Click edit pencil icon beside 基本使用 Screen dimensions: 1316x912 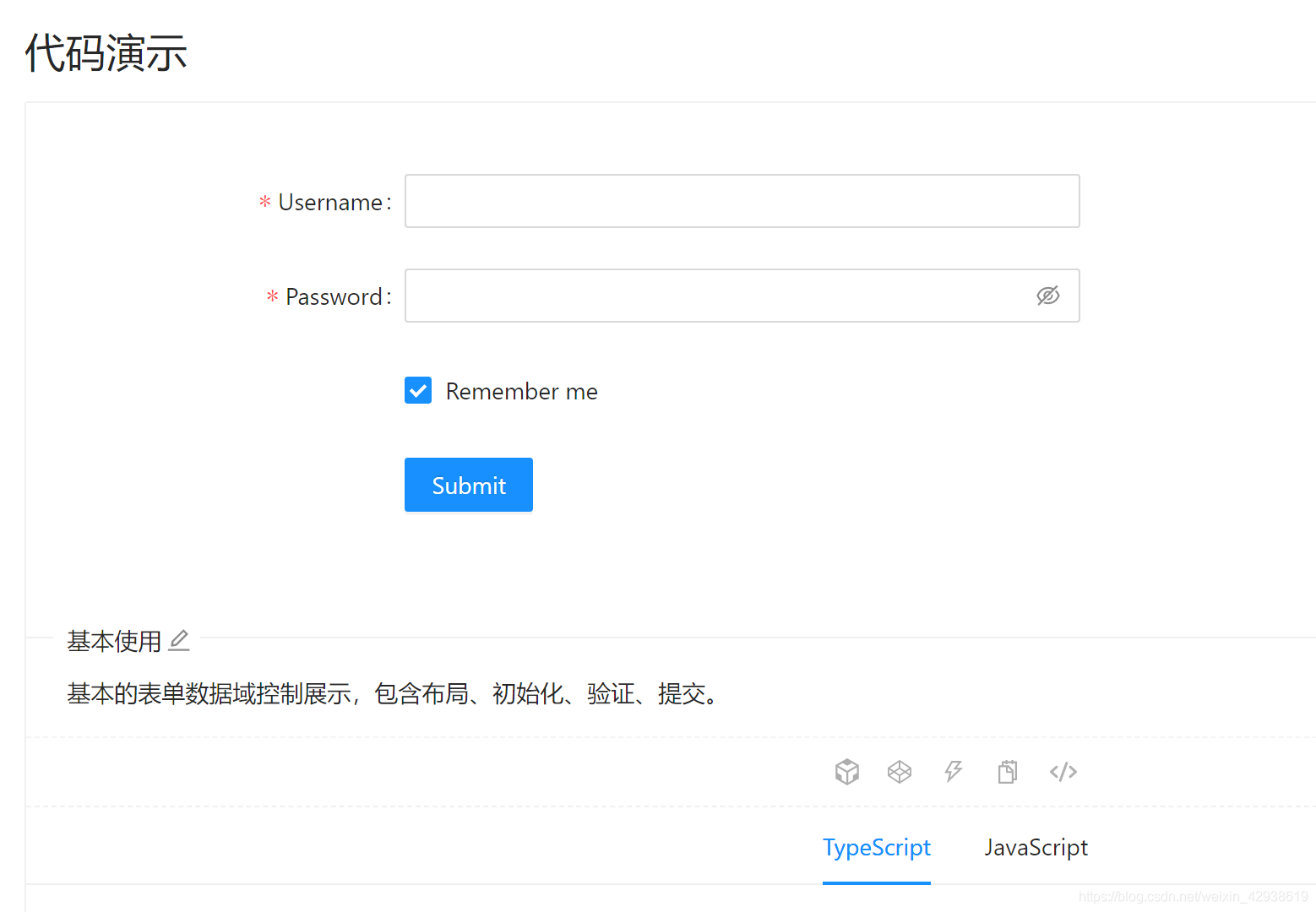pos(179,641)
